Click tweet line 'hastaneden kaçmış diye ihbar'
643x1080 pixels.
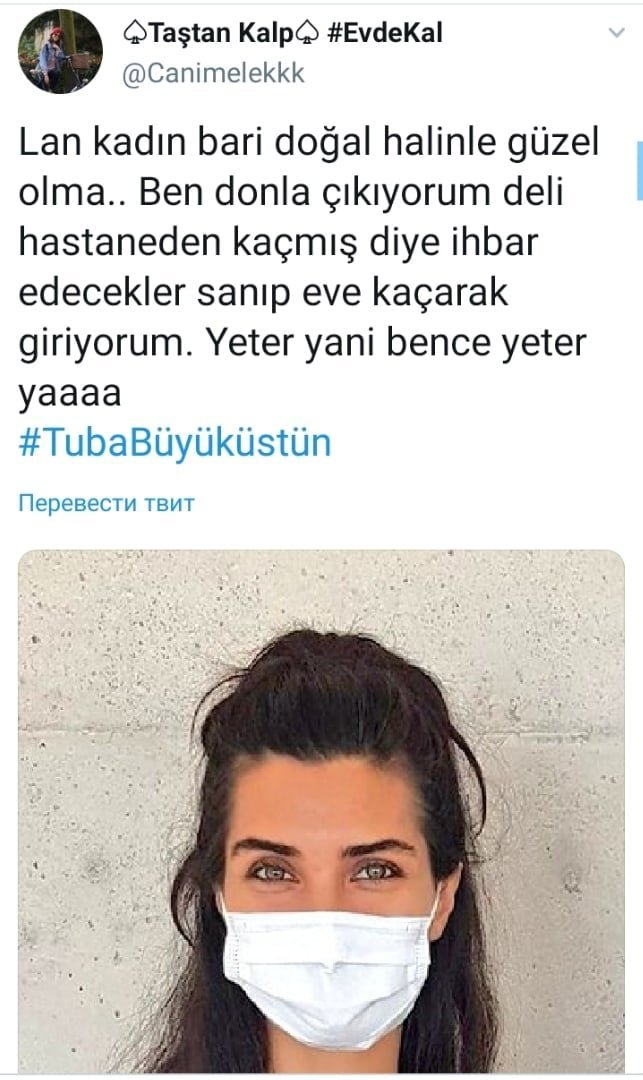click(278, 242)
